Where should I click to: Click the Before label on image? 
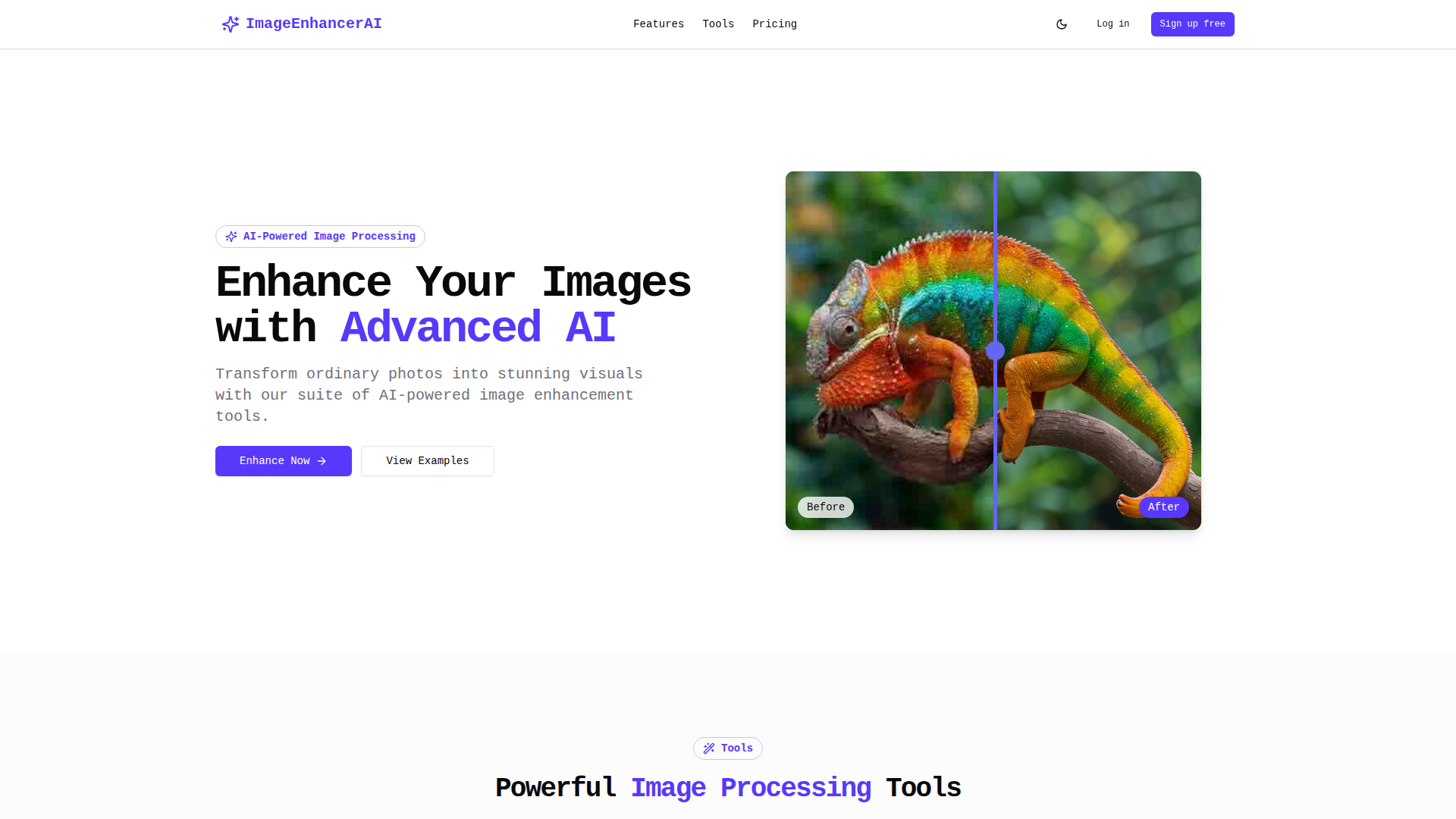tap(825, 507)
